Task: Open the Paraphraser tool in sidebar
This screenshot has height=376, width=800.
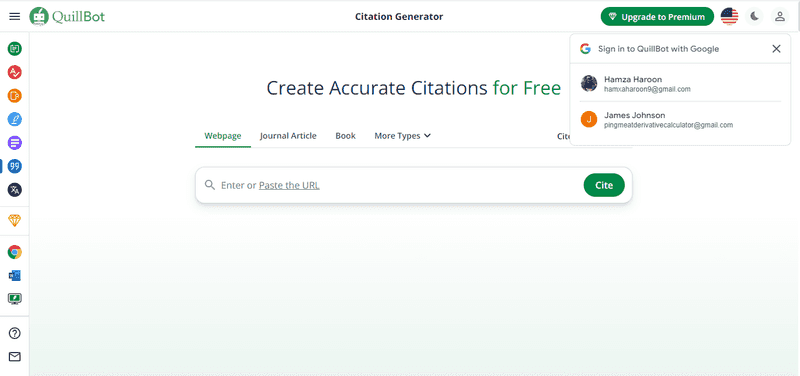Action: [15, 49]
